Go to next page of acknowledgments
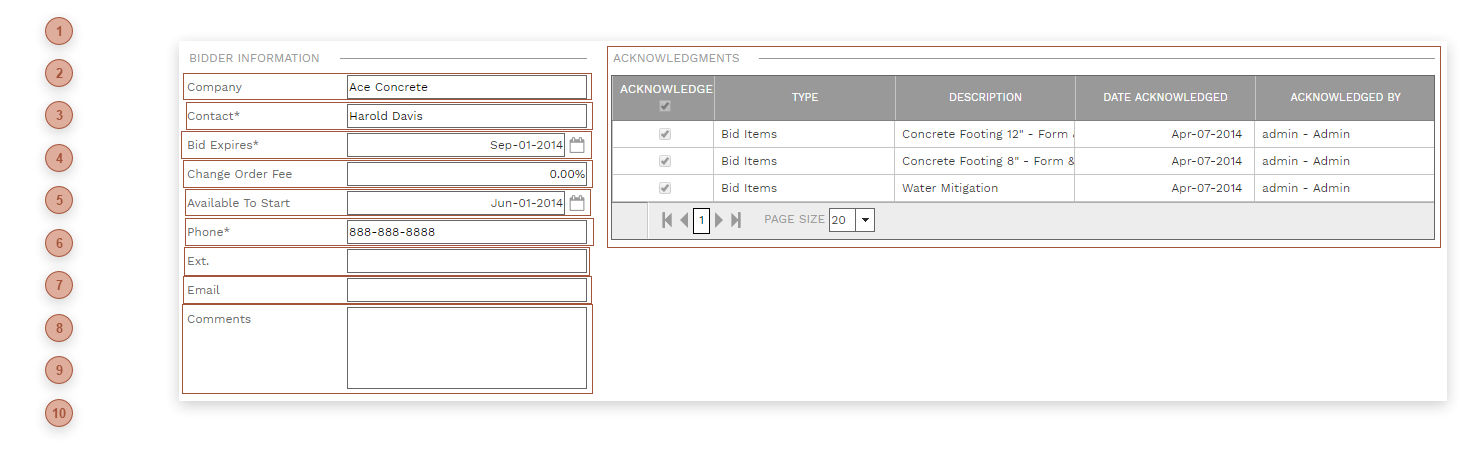Screen dimensions: 1466x452 [719, 220]
